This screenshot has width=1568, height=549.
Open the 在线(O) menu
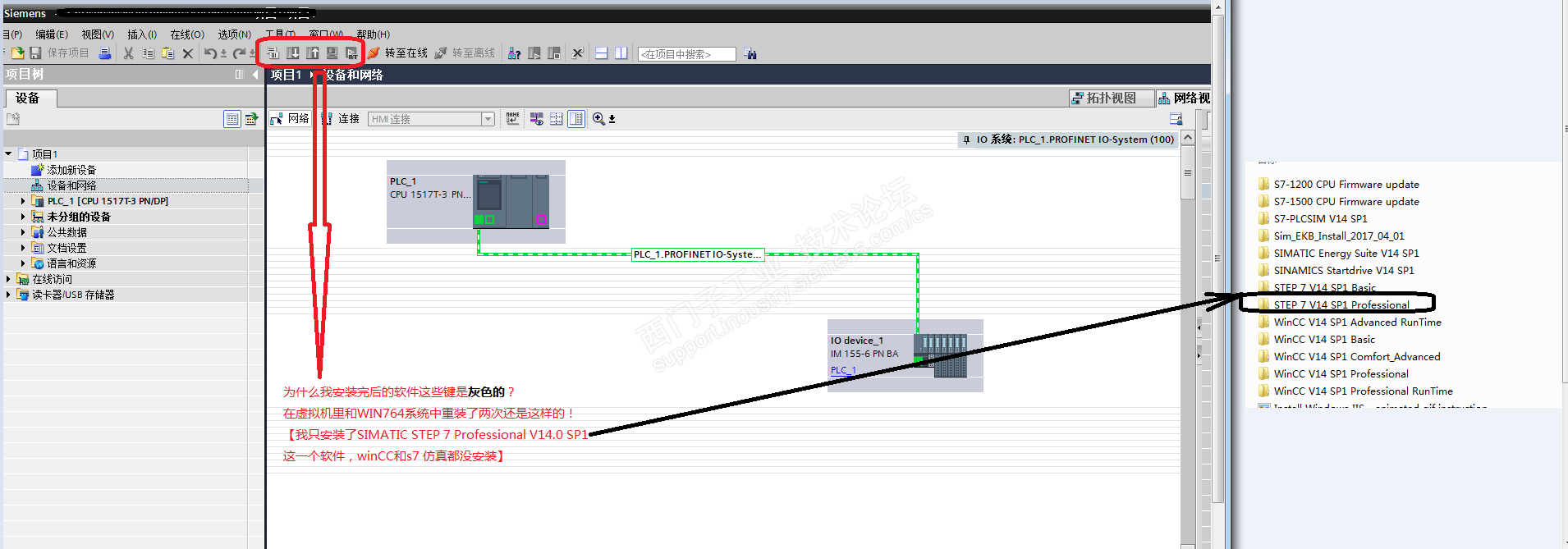tap(187, 34)
